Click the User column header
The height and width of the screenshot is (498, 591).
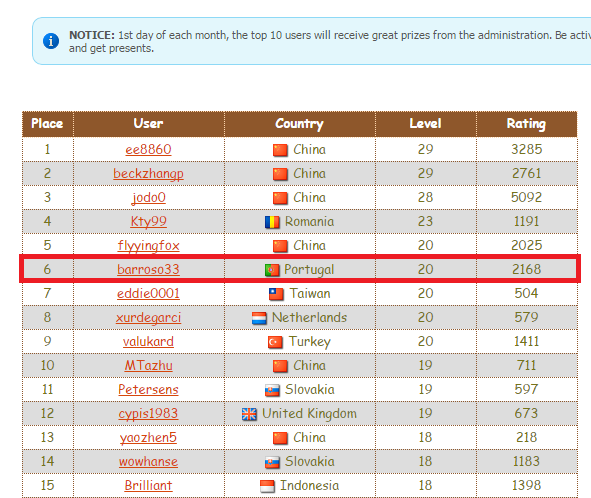pyautogui.click(x=149, y=124)
